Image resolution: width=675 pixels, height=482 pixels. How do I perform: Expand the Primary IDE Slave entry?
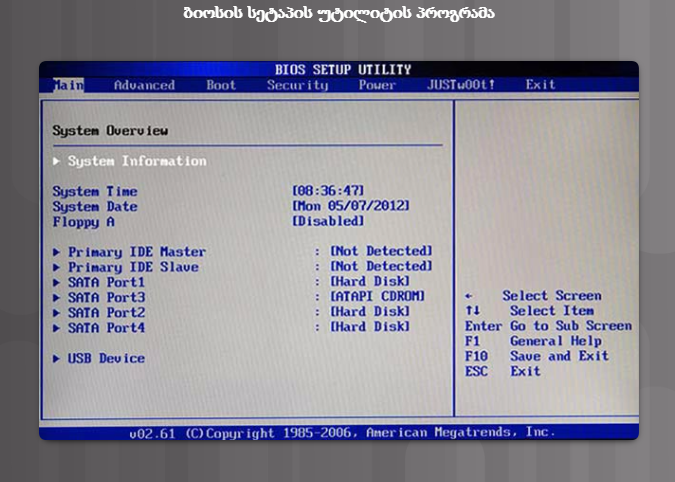coord(132,267)
